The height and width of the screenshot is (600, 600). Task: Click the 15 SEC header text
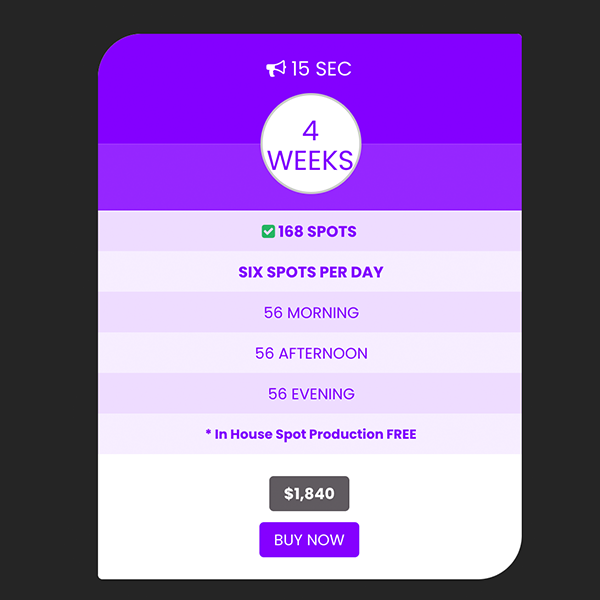point(321,69)
